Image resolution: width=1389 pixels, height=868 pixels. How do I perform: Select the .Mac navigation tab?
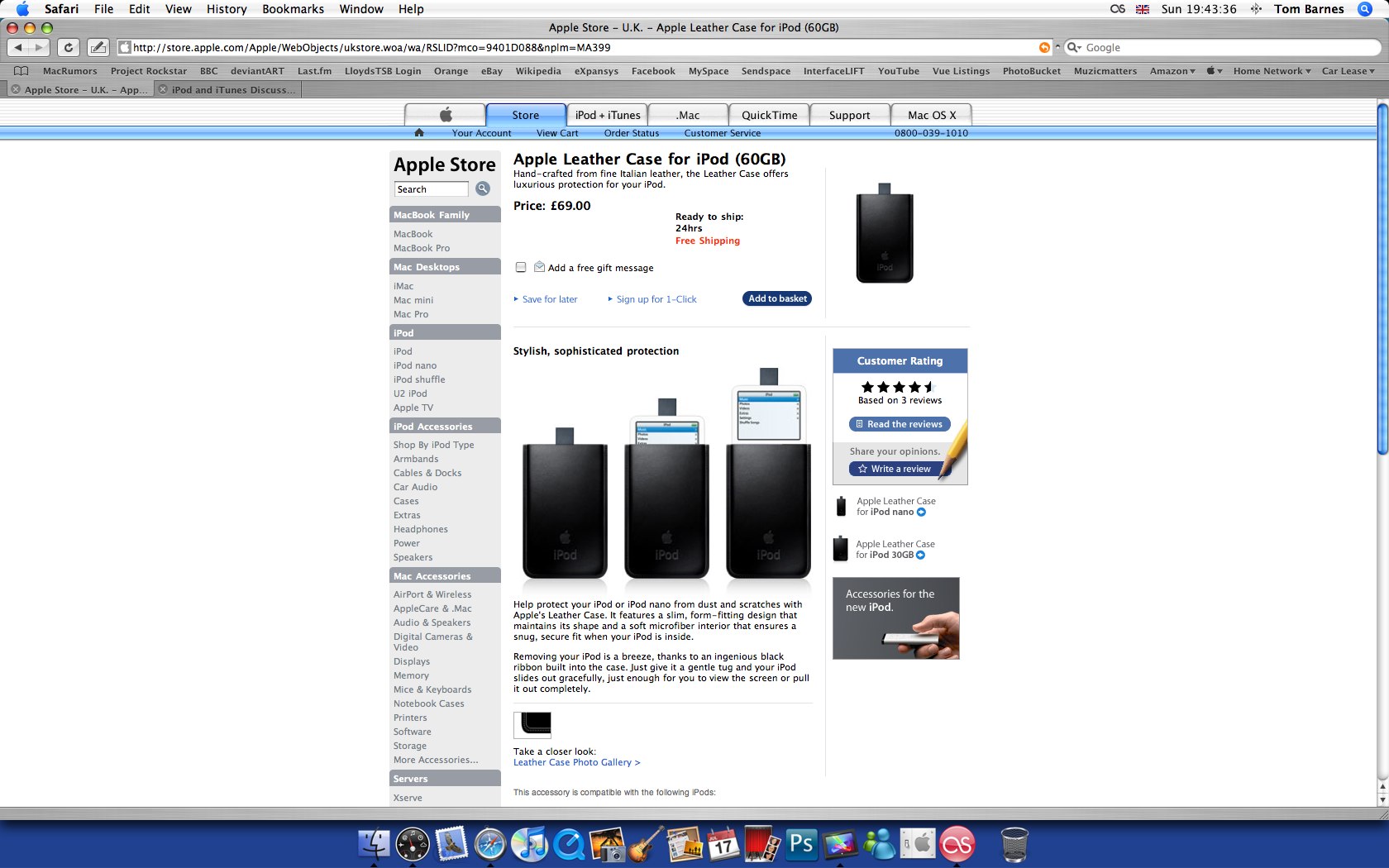pyautogui.click(x=688, y=115)
